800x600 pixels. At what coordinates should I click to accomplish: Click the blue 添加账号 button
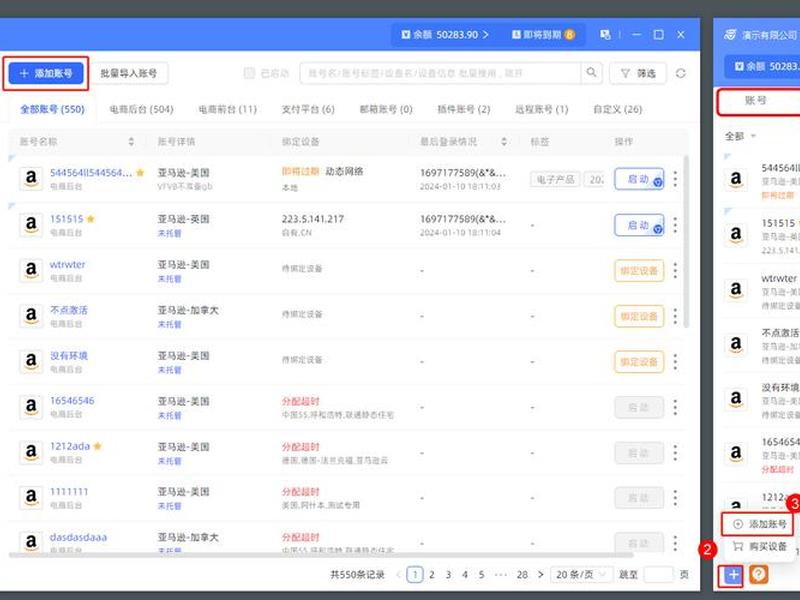tap(46, 73)
